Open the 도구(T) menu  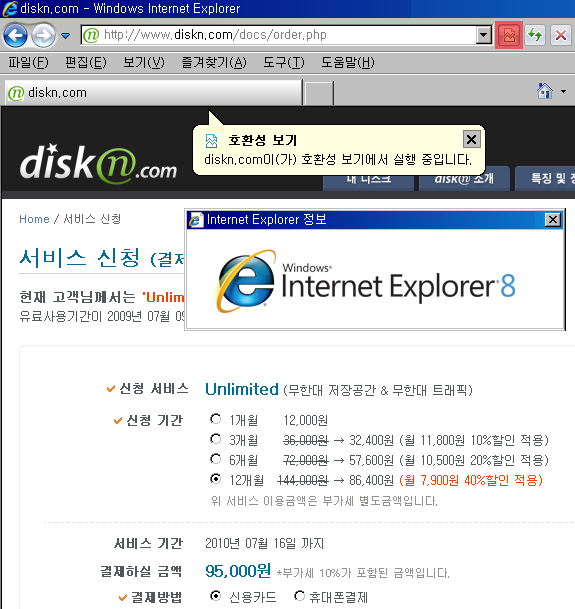(284, 62)
